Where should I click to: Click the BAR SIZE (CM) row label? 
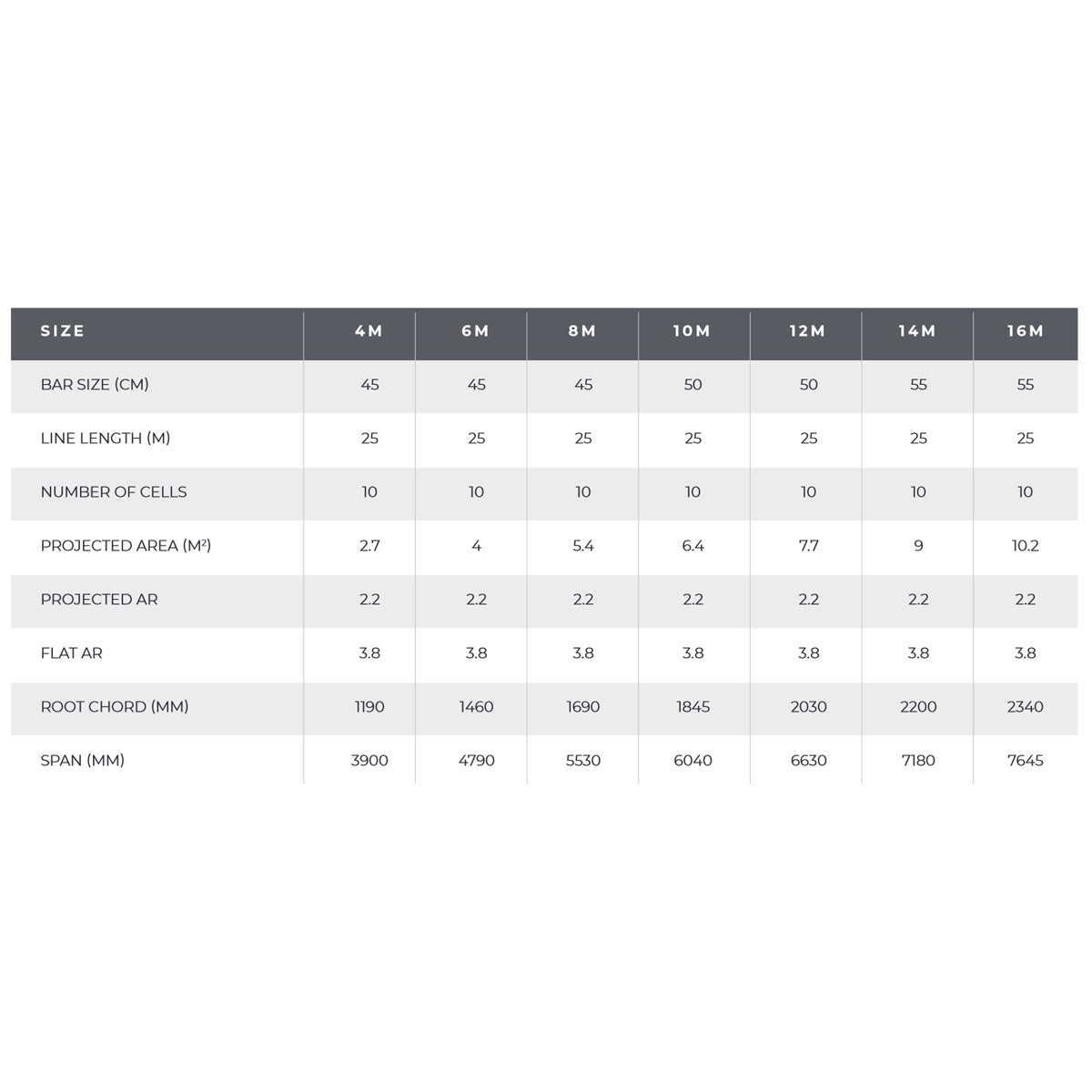95,385
